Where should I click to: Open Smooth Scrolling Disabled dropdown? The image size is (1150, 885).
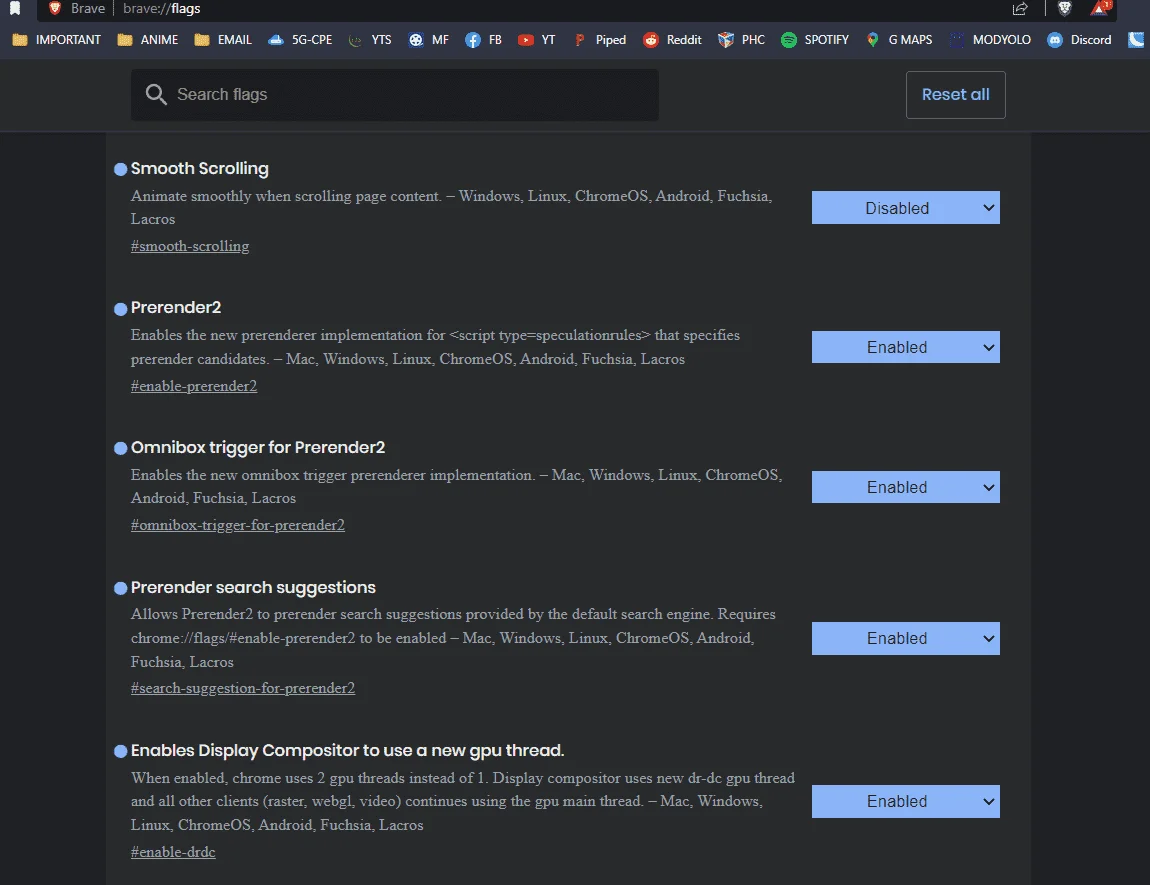click(905, 208)
